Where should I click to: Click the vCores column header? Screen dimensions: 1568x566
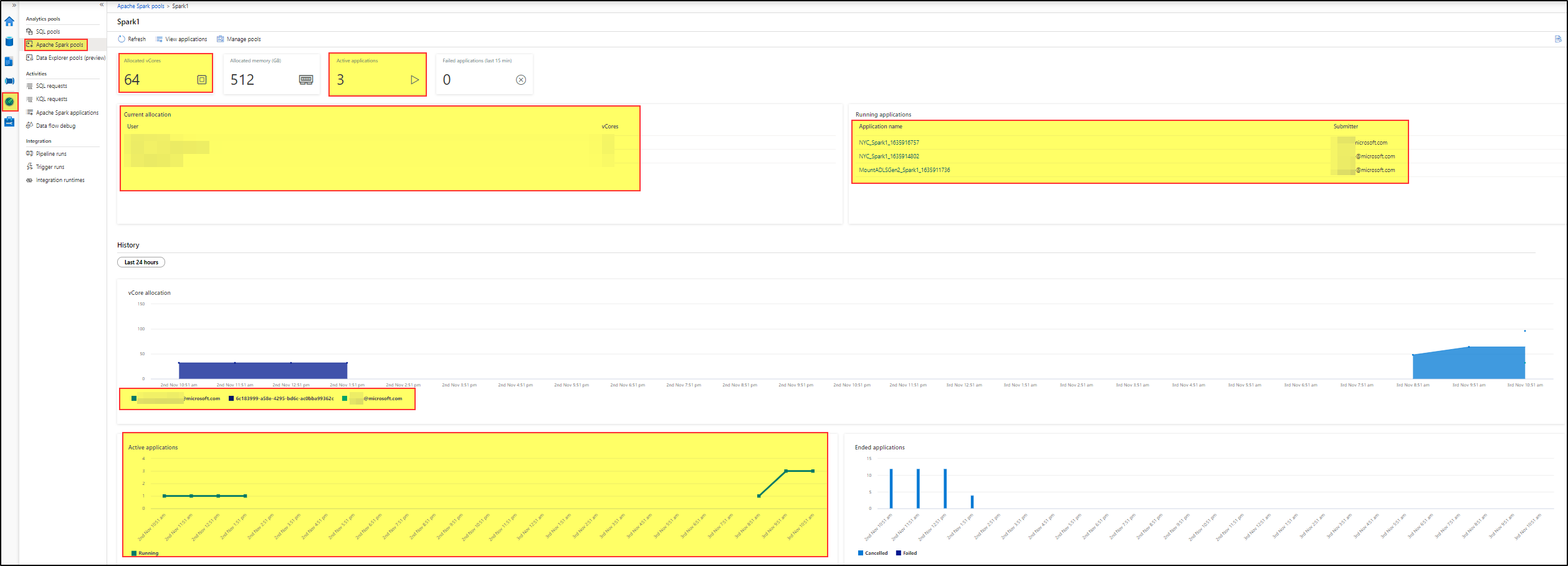coord(610,127)
